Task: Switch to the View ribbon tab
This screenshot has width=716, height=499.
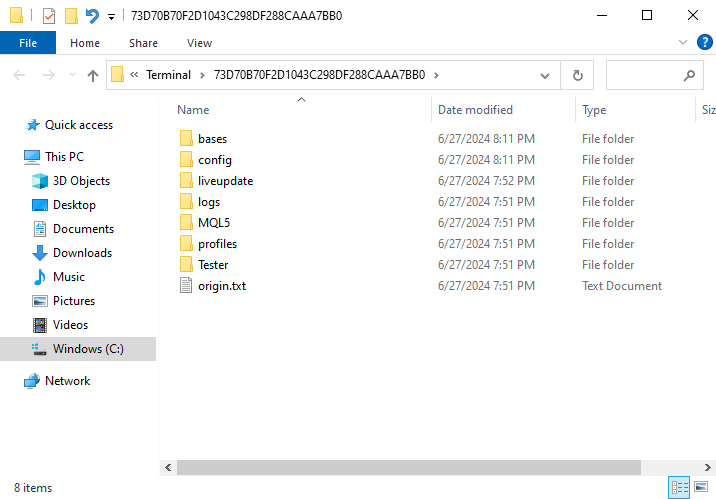Action: (x=199, y=43)
